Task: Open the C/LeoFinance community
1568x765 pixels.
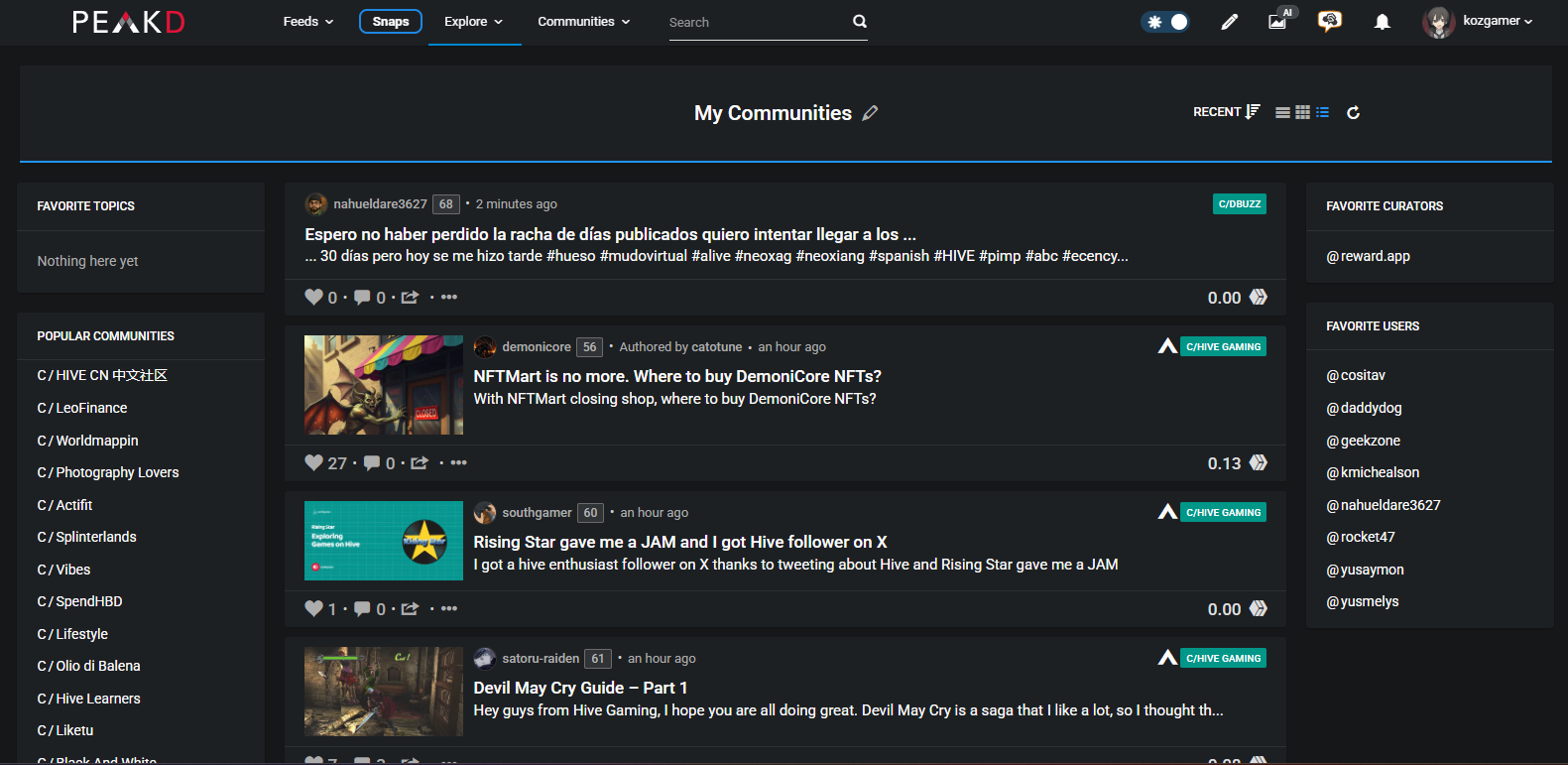Action: click(82, 408)
